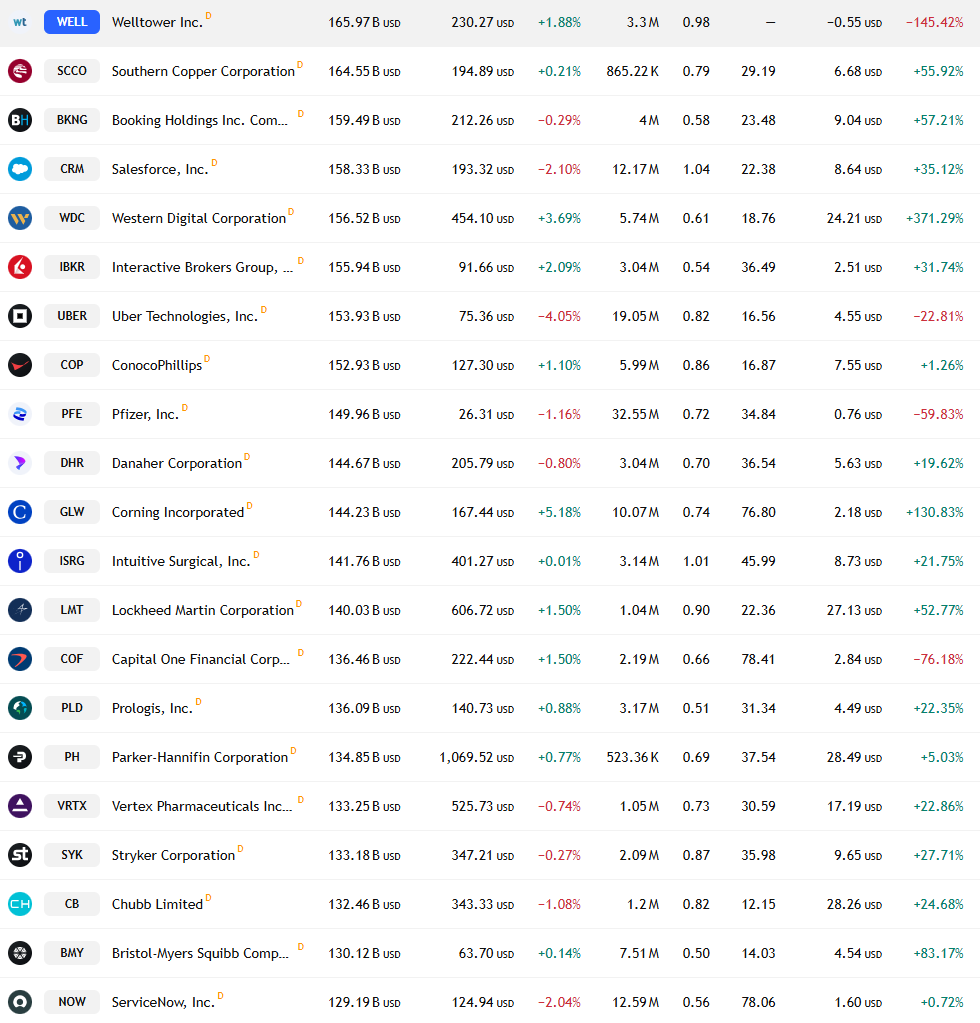Click the 865.22 K volume value

click(x=632, y=71)
